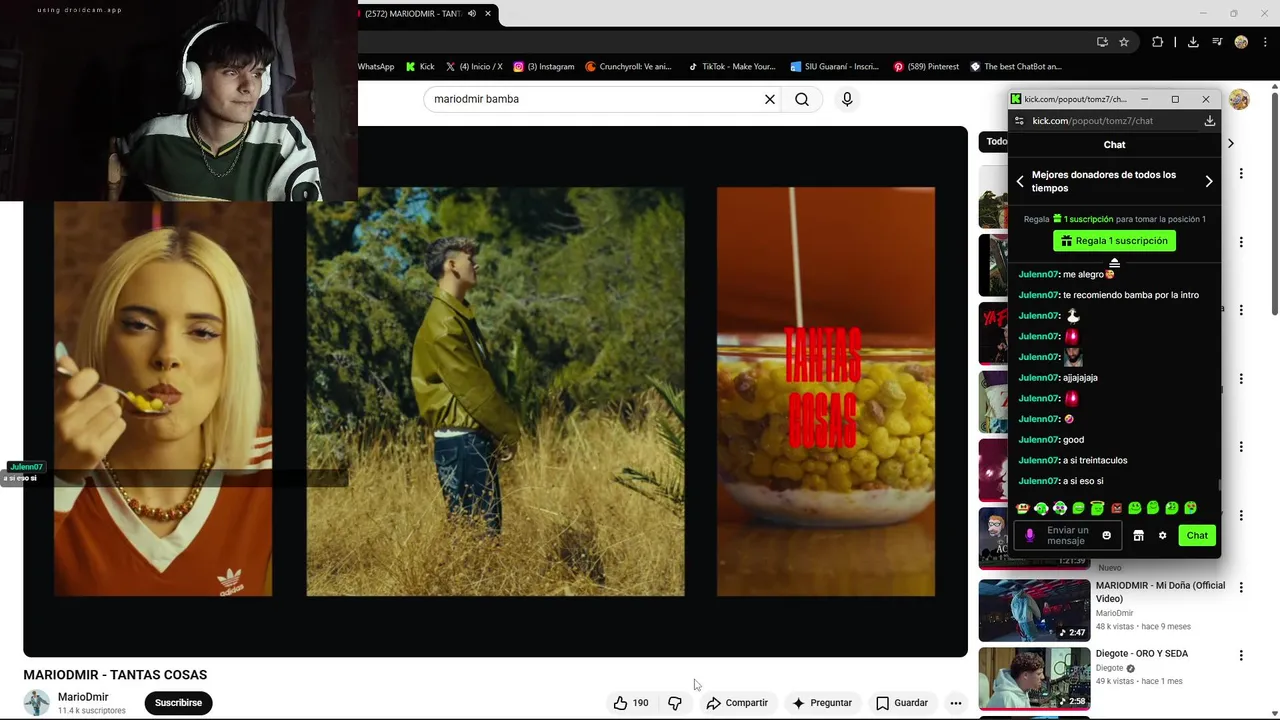Open the (3) Instagram bookmark
This screenshot has width=1280, height=720.
(544, 67)
